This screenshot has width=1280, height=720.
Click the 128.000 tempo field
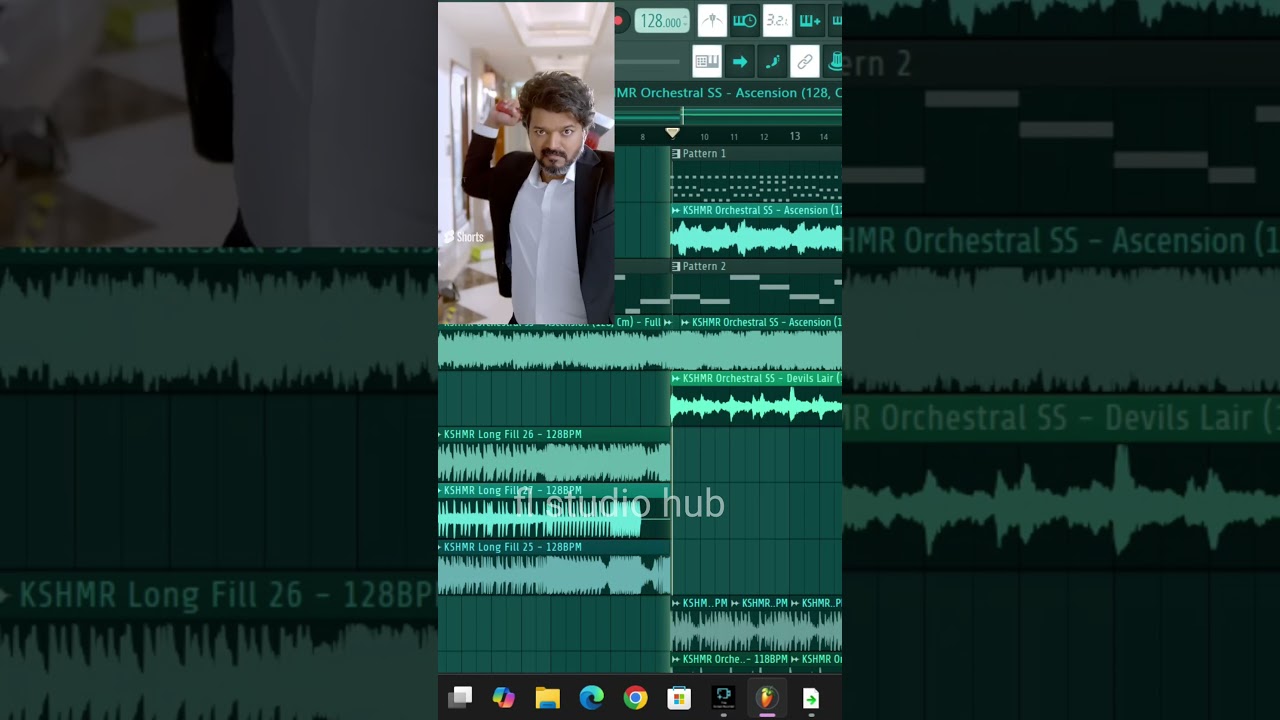661,21
